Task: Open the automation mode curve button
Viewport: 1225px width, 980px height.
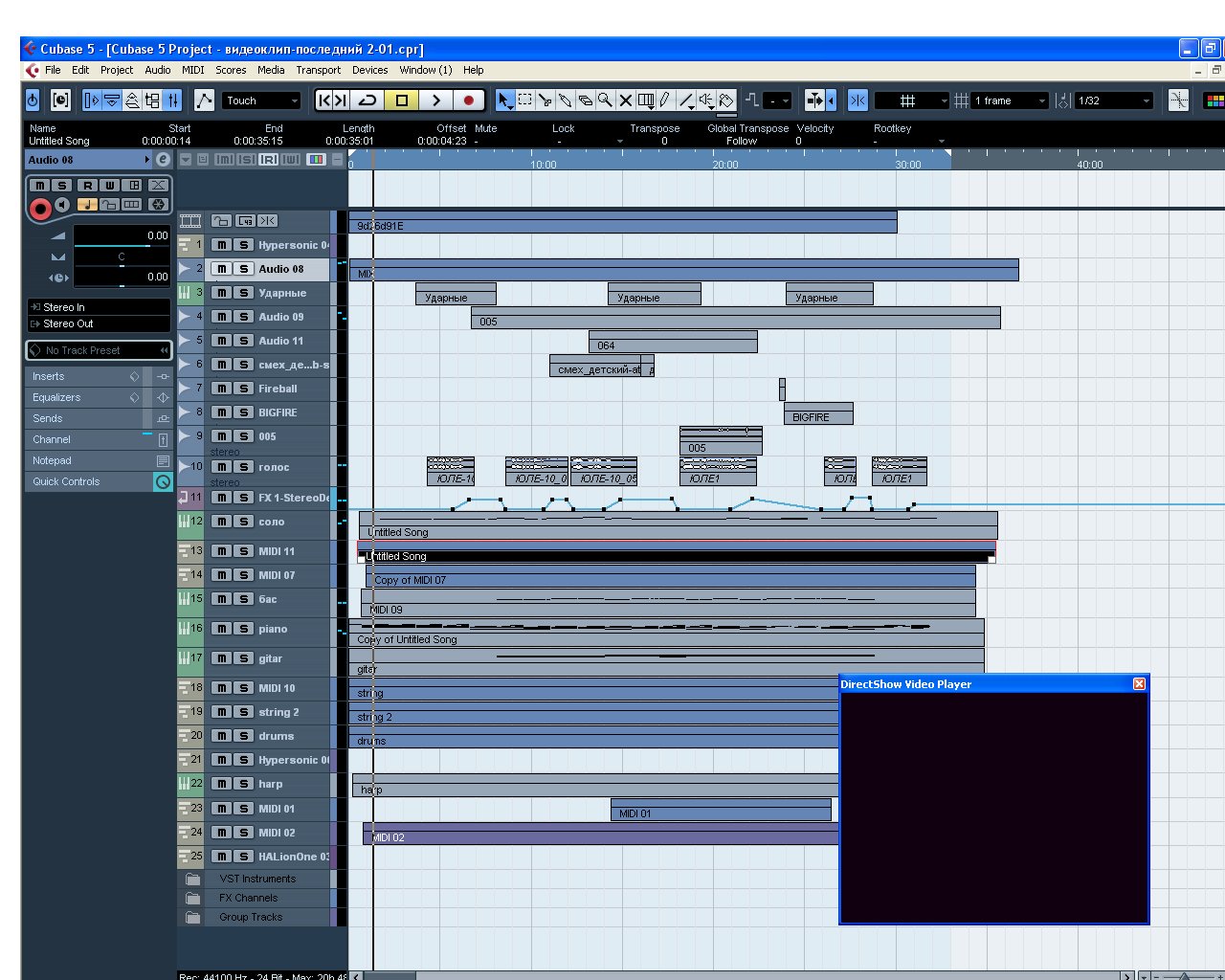Action: 204,100
